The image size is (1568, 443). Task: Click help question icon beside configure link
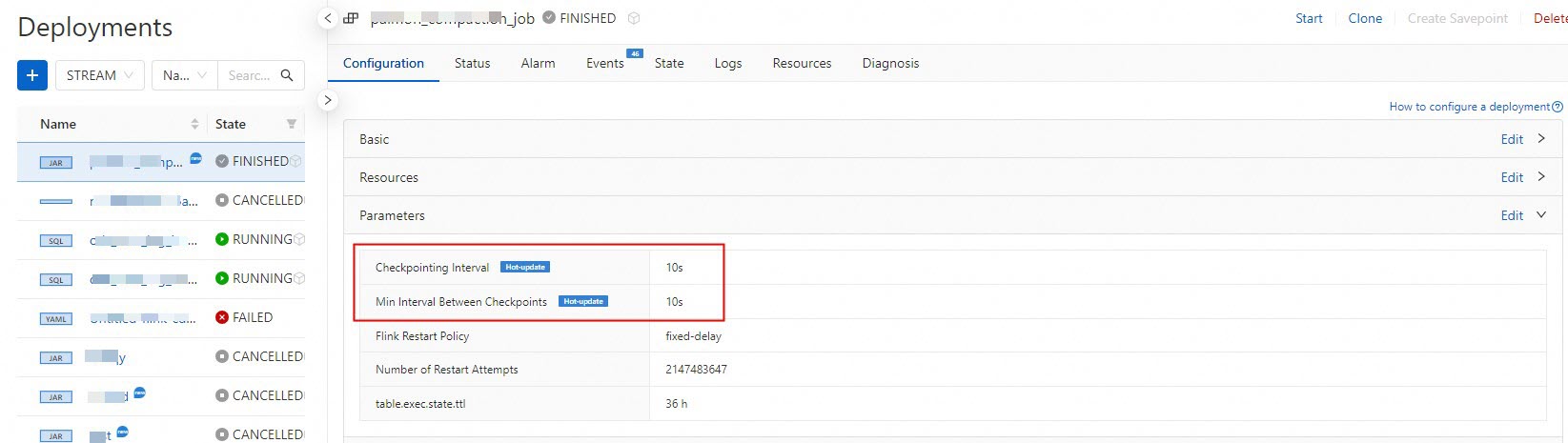click(x=1558, y=107)
